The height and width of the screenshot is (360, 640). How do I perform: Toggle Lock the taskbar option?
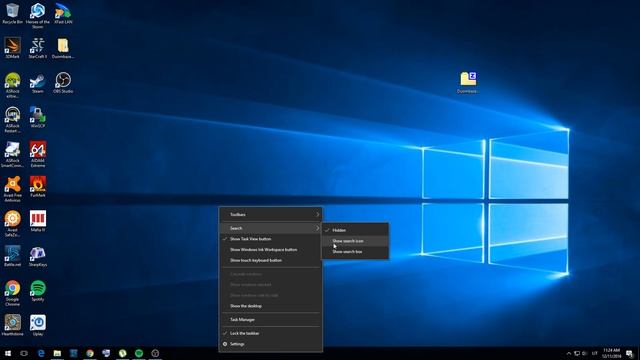(271, 333)
